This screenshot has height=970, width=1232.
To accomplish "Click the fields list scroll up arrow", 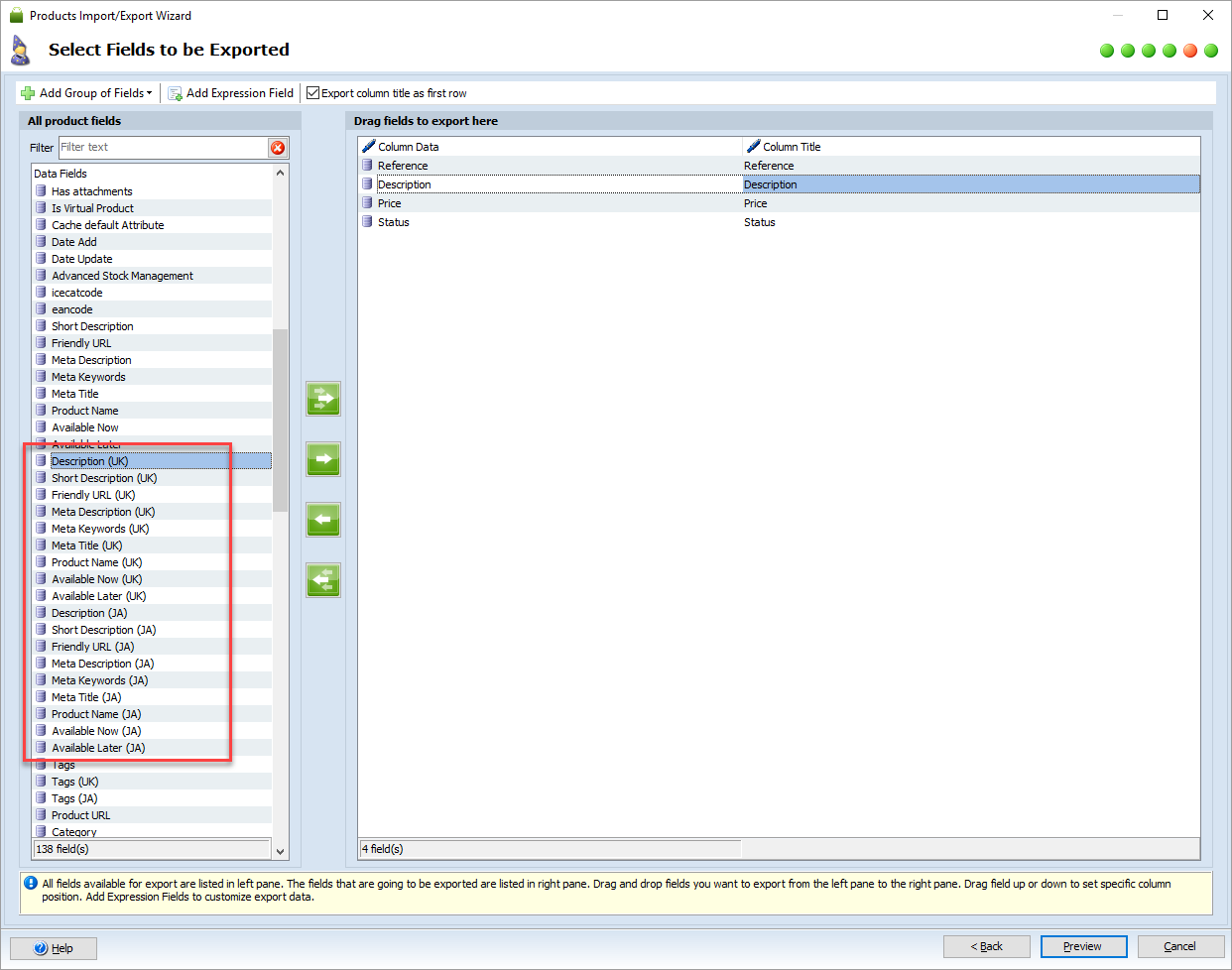I will [x=281, y=173].
